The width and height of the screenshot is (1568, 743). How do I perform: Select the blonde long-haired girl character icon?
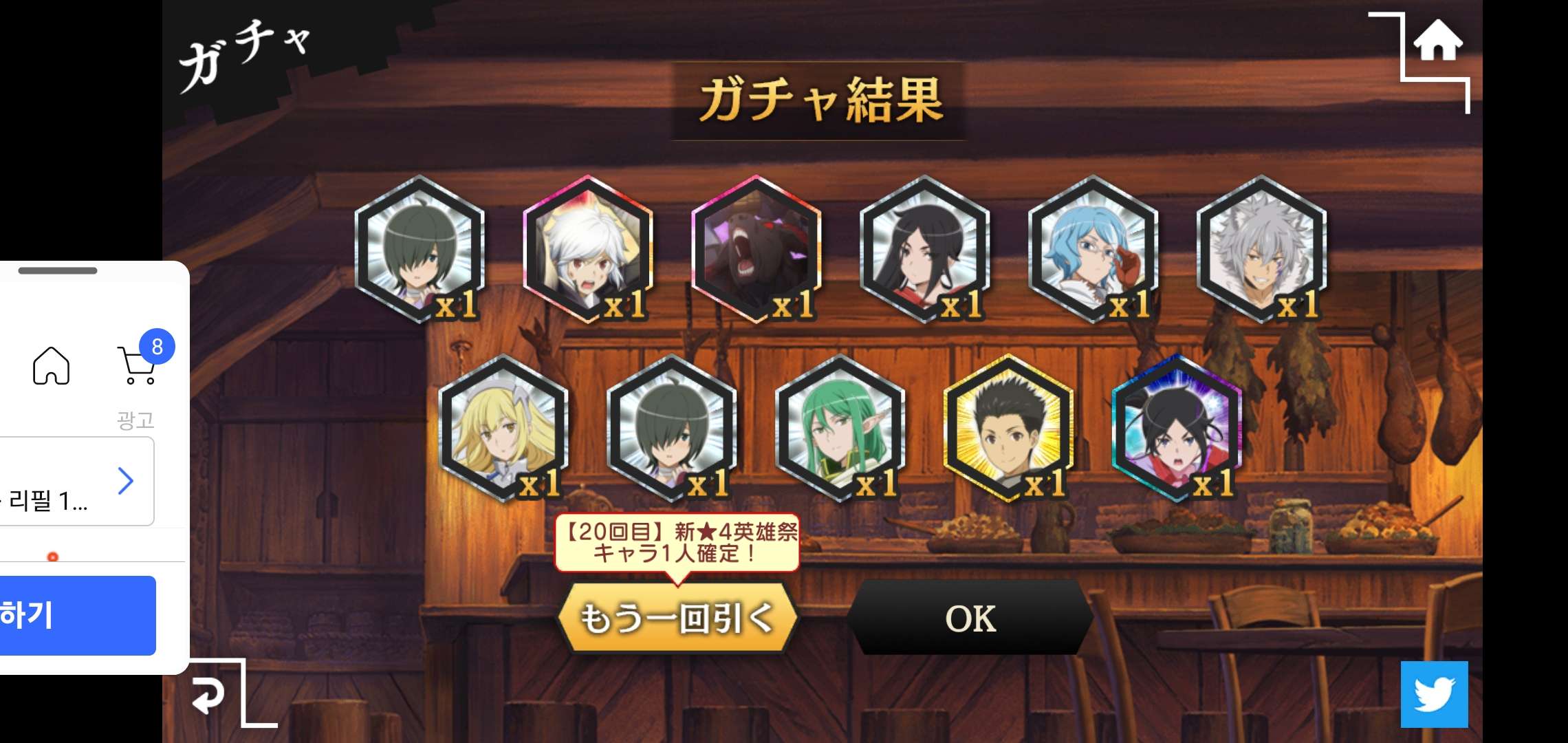(x=503, y=428)
